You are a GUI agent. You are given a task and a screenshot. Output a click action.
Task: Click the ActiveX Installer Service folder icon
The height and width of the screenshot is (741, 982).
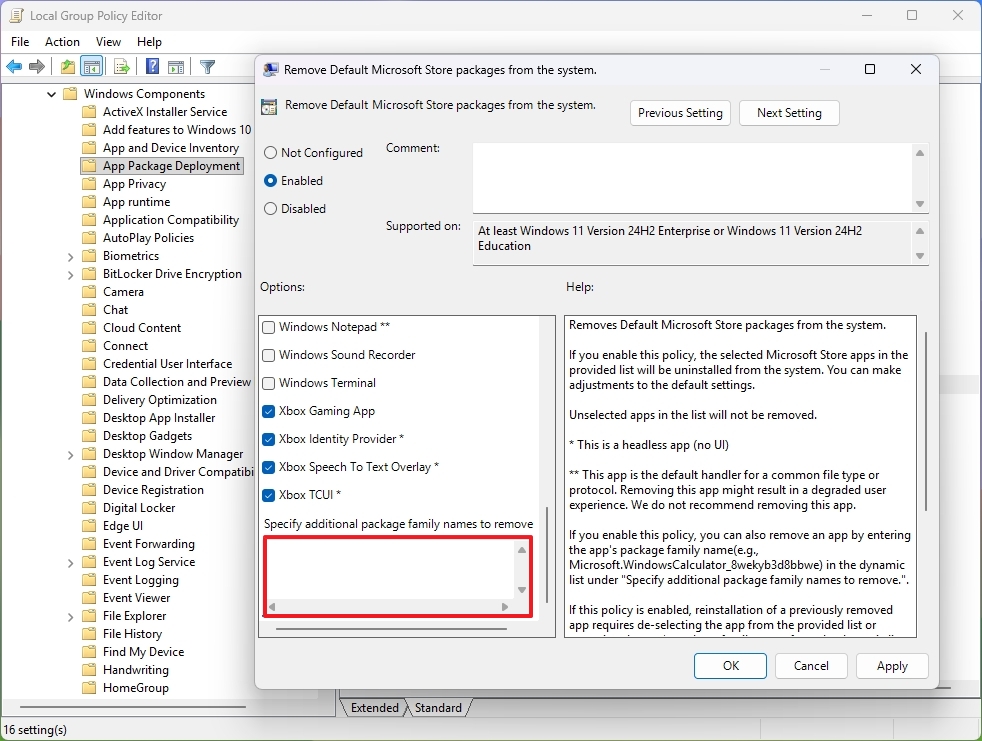point(90,112)
